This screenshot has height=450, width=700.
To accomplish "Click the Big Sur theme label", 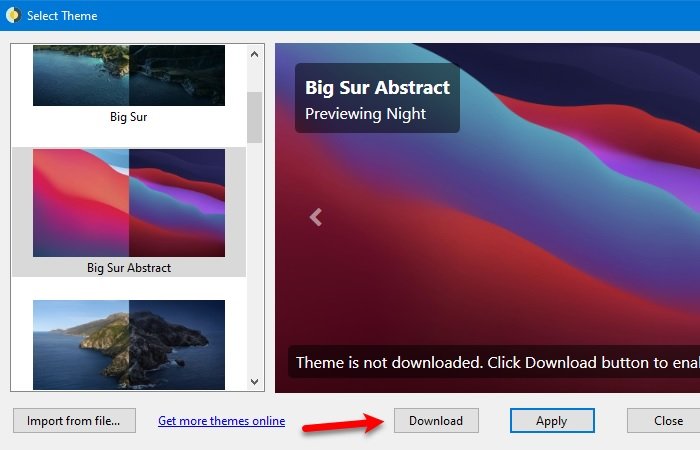I will [x=129, y=117].
